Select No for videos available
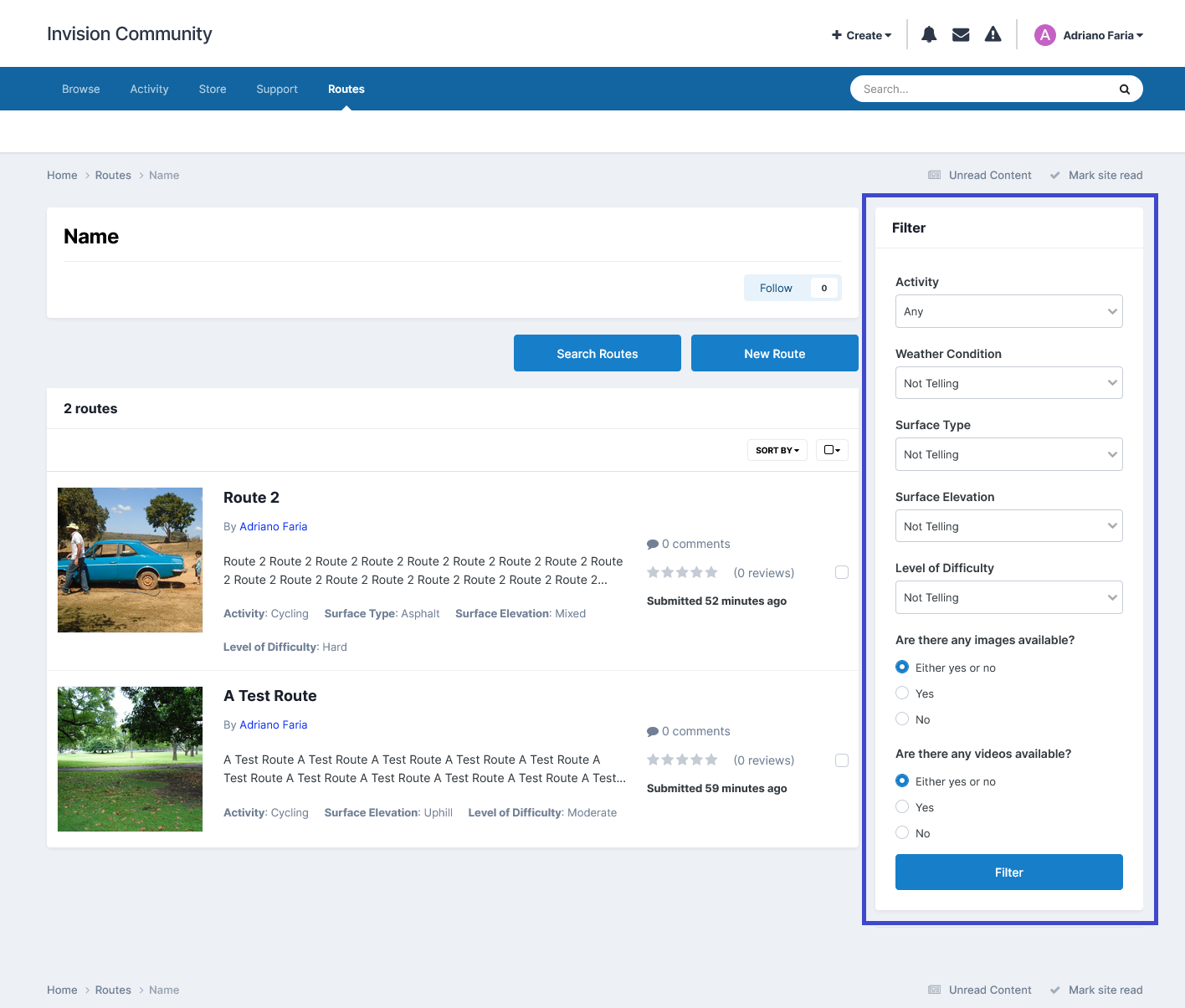 pos(902,832)
